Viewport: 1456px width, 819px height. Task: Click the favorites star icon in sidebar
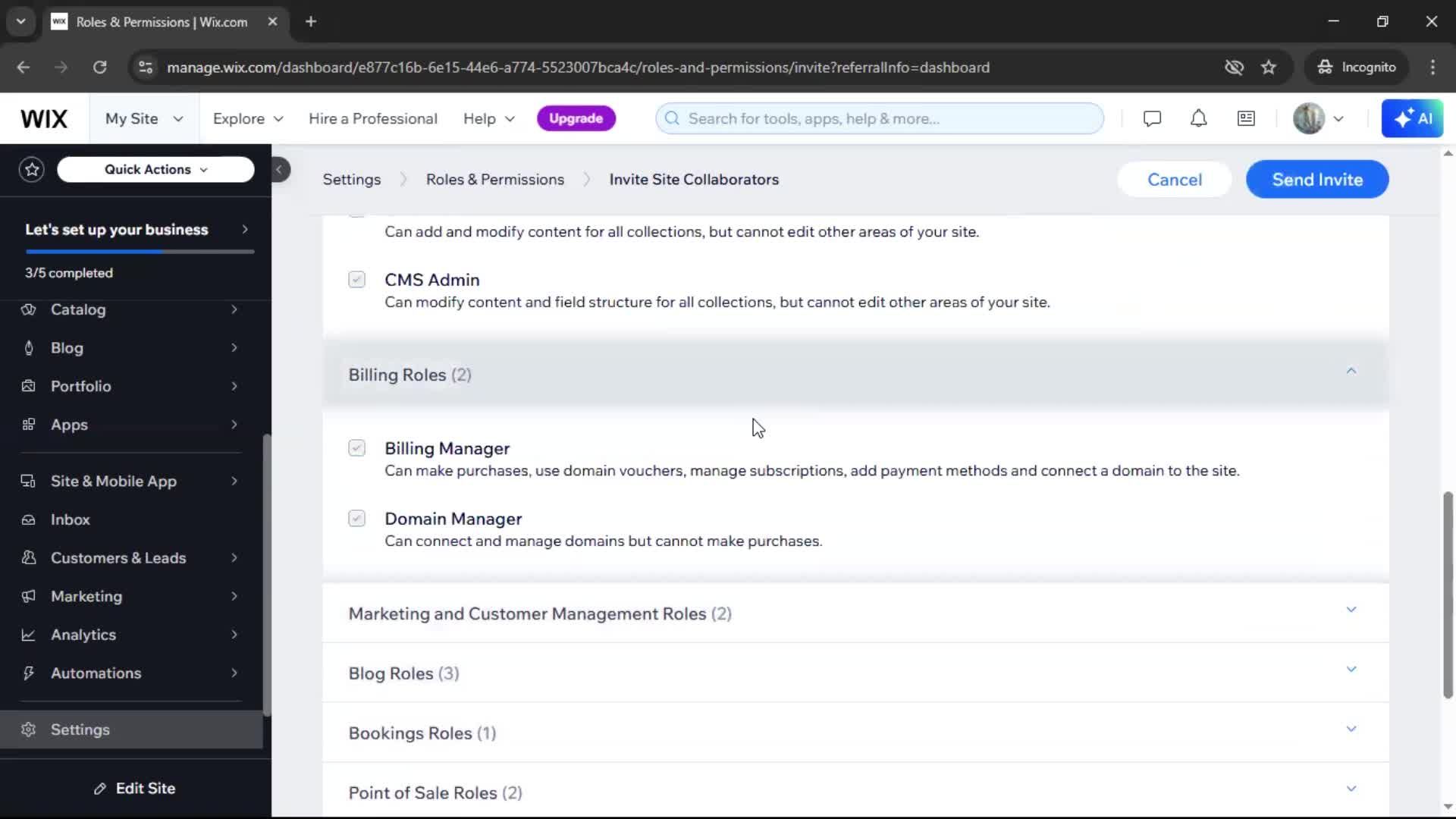tap(32, 169)
